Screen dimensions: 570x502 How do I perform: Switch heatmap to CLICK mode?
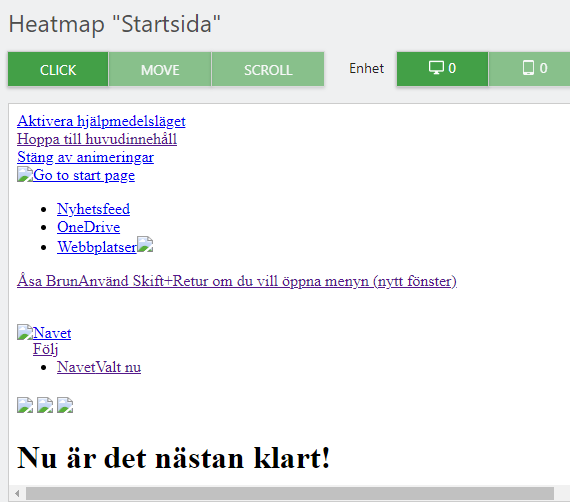tap(58, 69)
